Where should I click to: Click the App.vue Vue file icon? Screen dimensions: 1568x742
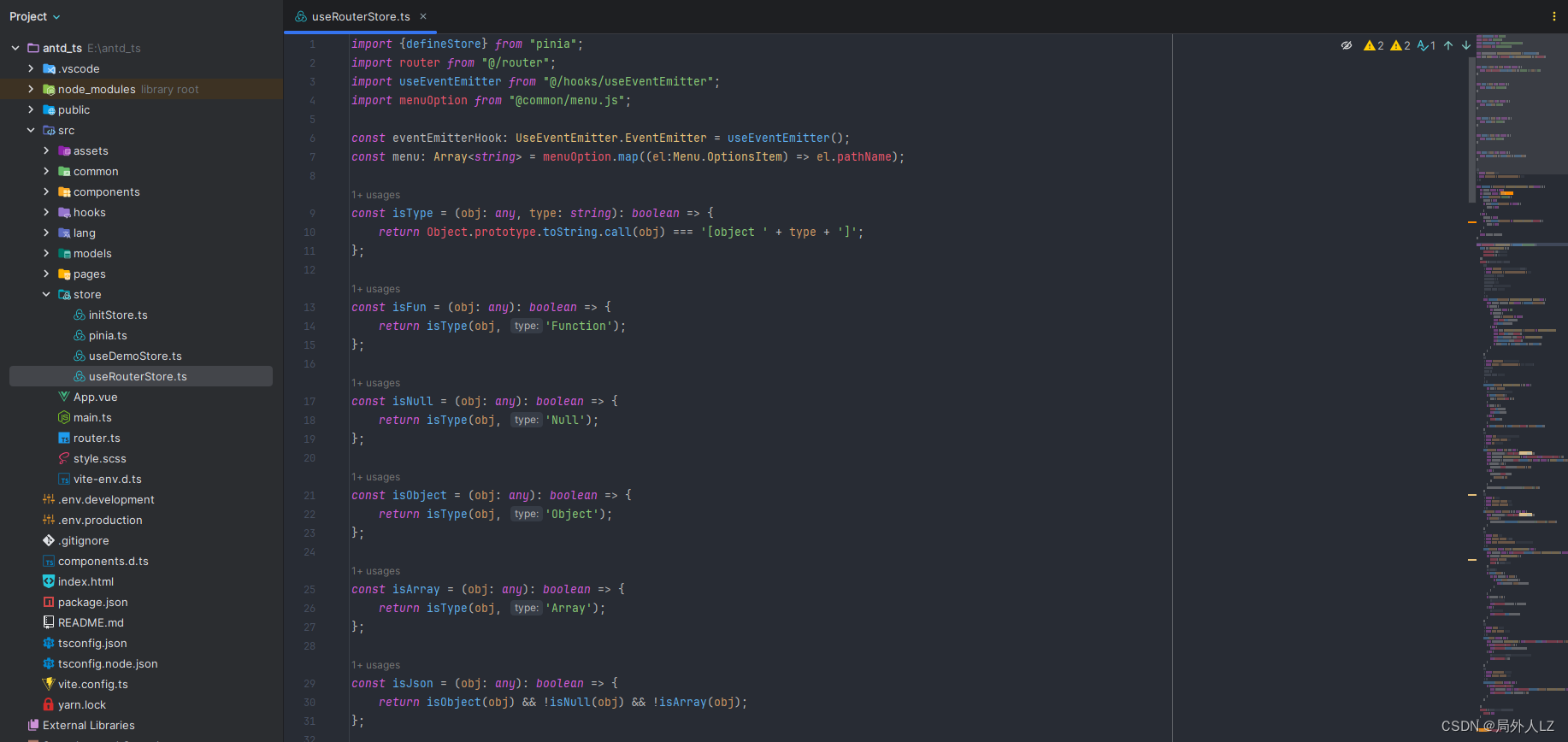coord(64,397)
